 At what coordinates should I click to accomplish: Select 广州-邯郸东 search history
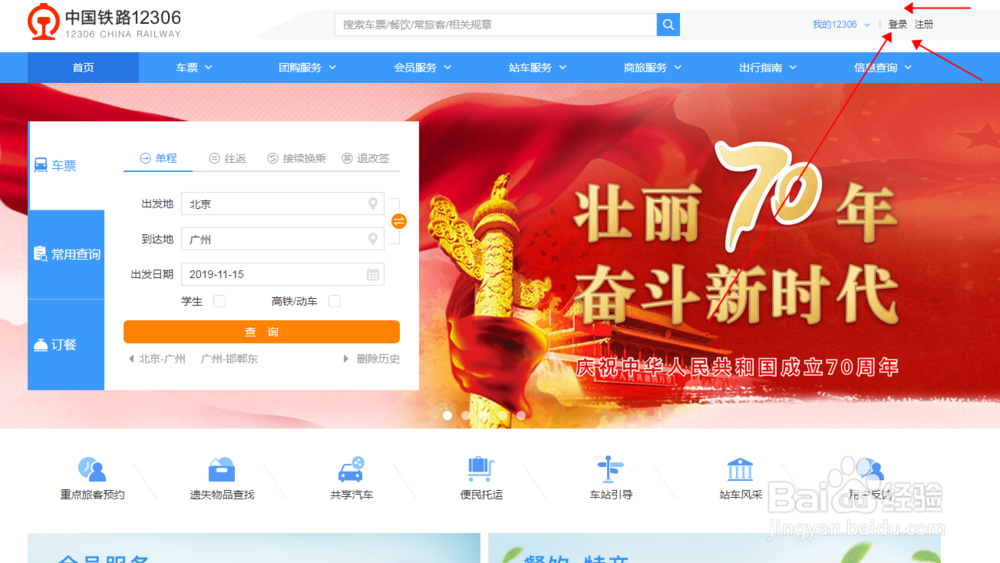[229, 359]
